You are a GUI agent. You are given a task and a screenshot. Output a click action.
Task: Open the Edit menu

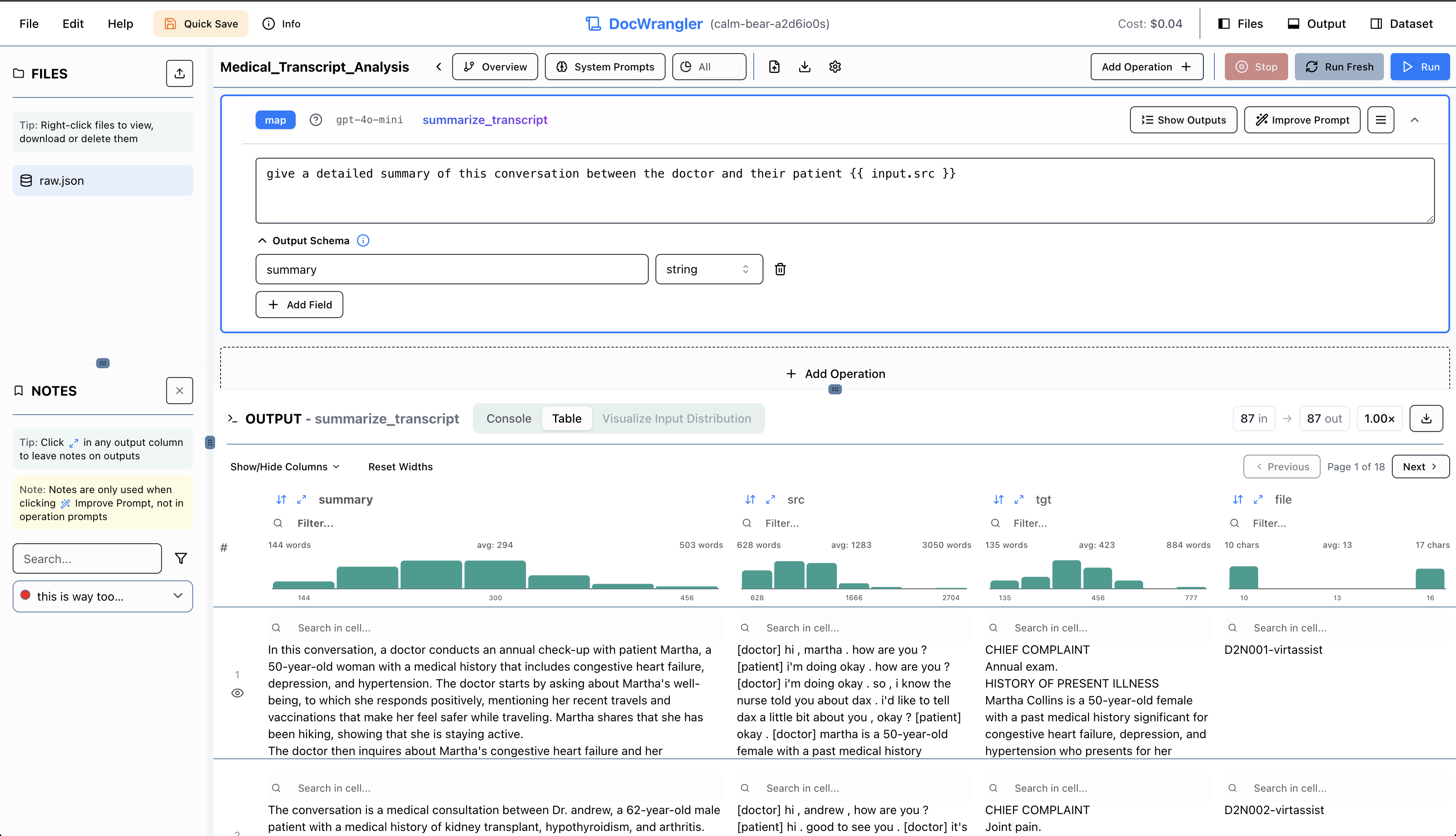(73, 24)
